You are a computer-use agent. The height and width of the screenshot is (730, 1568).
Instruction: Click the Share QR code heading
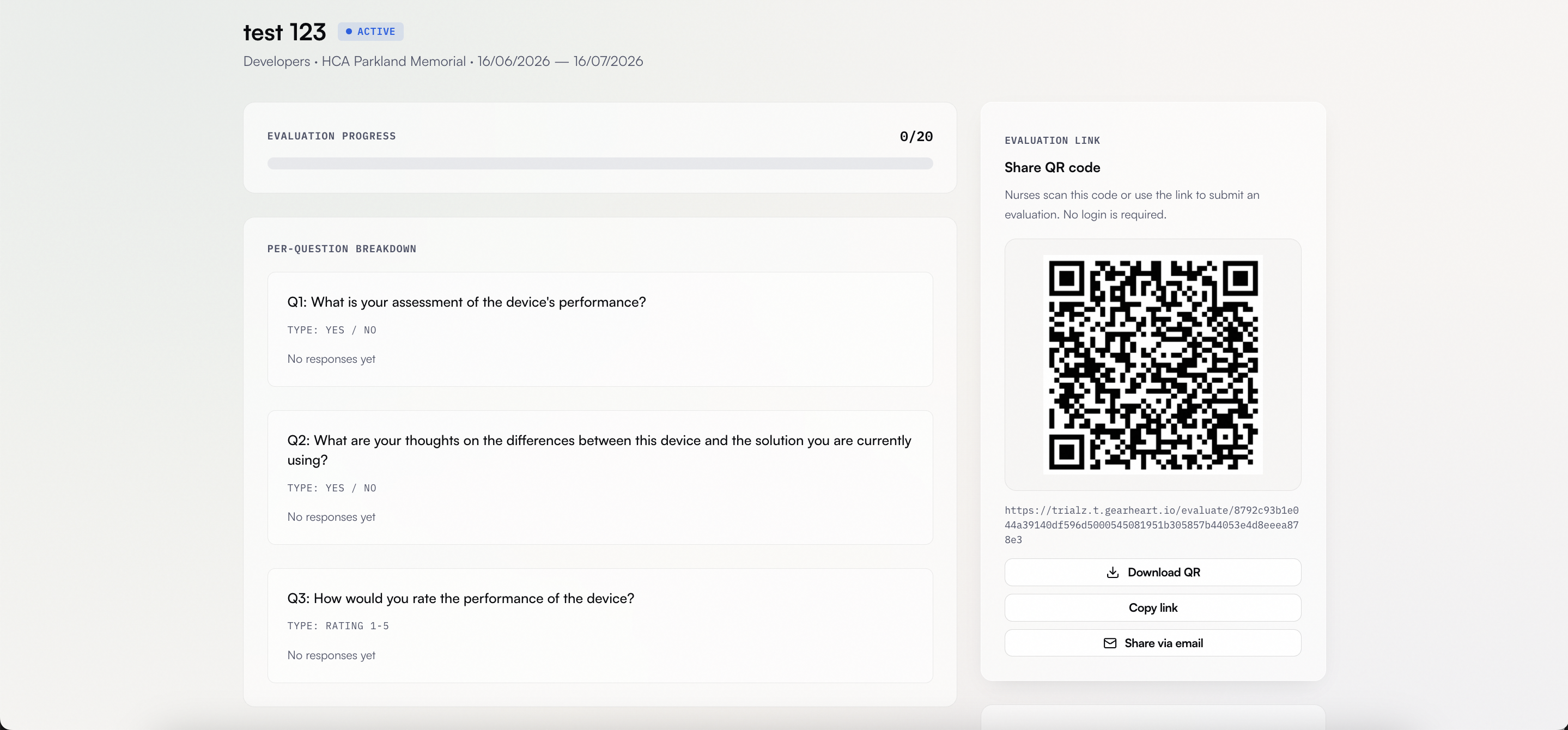1052,167
